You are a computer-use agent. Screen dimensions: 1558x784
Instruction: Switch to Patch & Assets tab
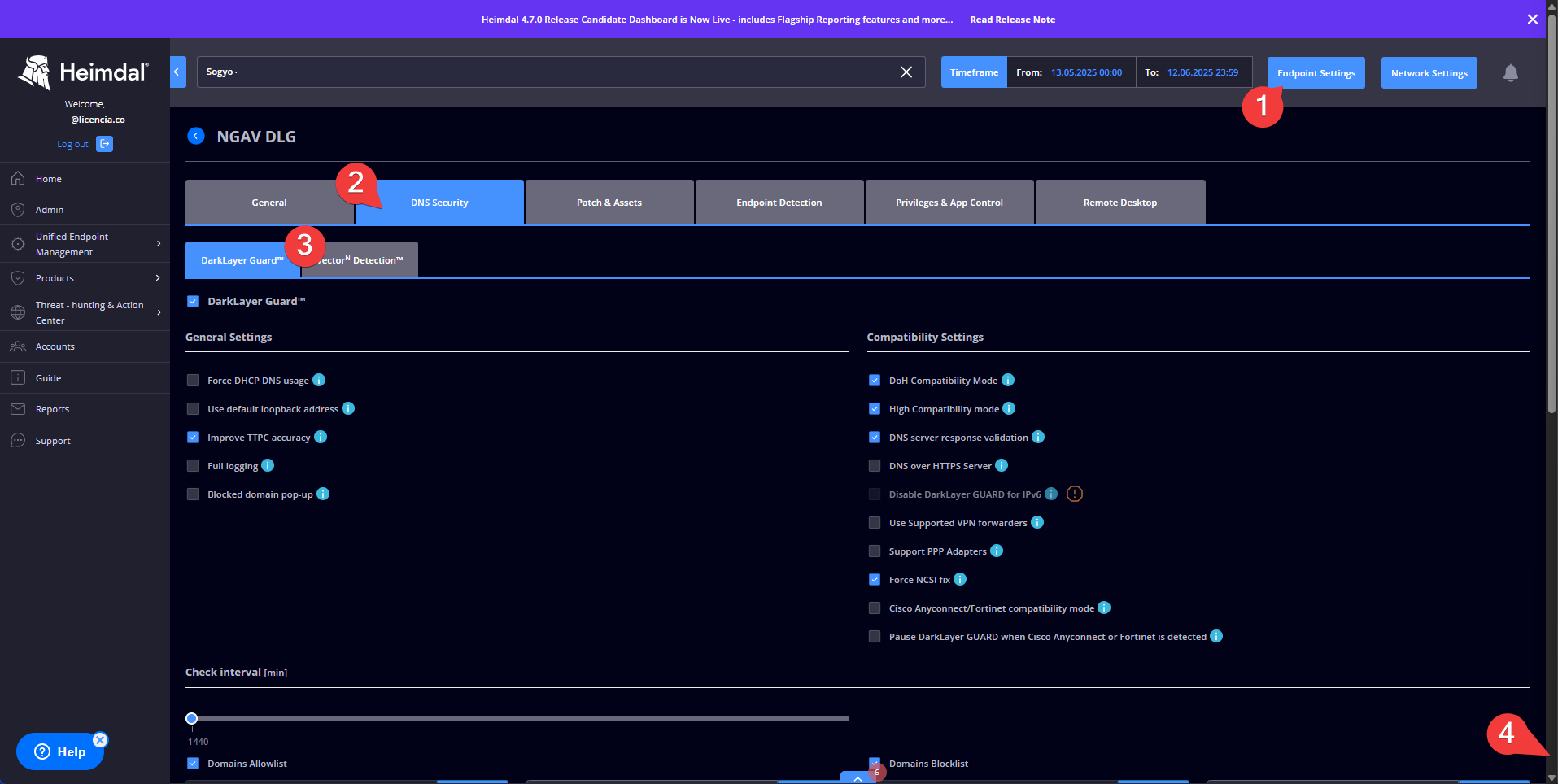[609, 202]
